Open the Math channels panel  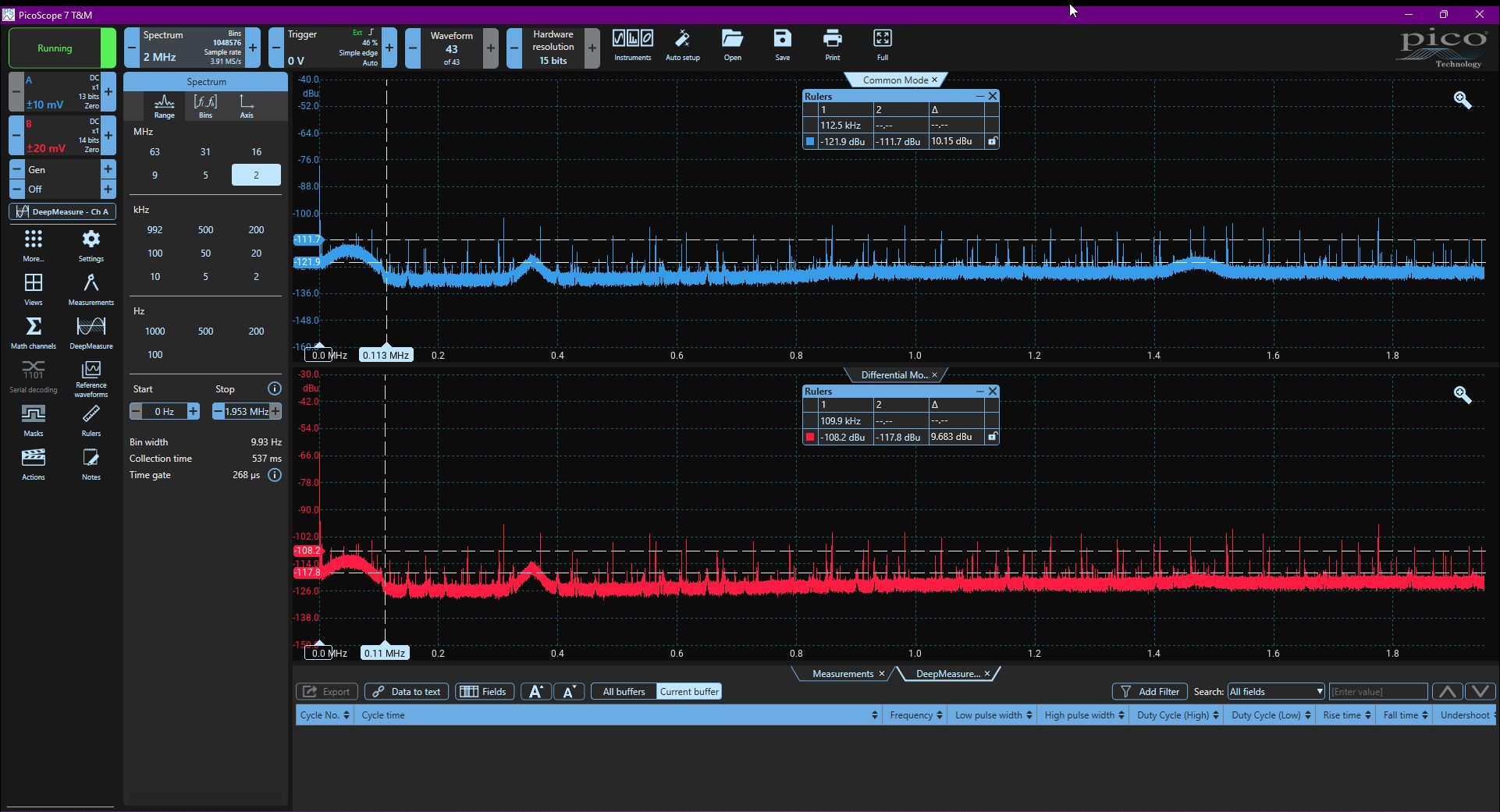pos(34,332)
